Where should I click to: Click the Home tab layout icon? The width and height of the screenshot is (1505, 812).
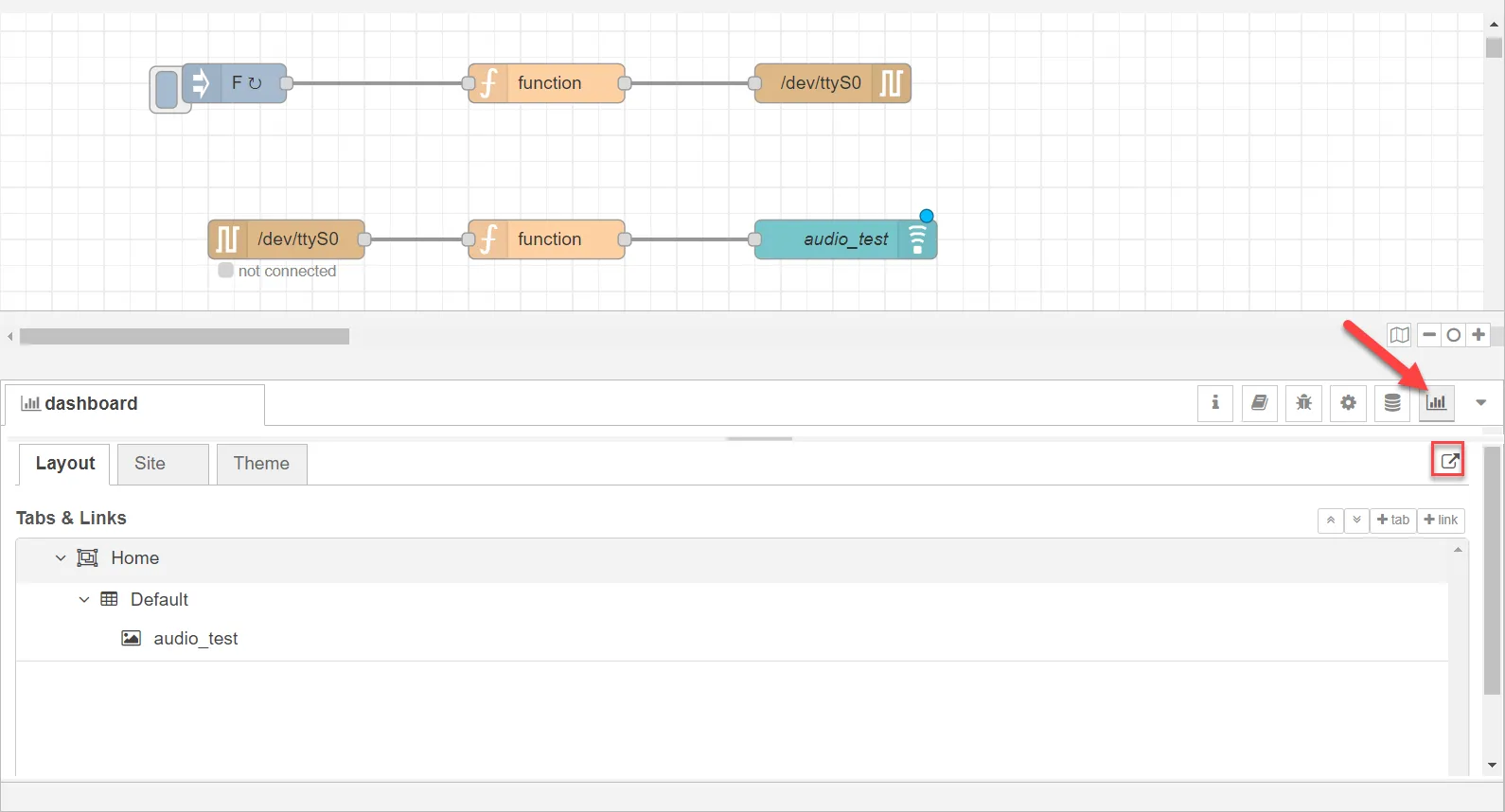(x=87, y=558)
